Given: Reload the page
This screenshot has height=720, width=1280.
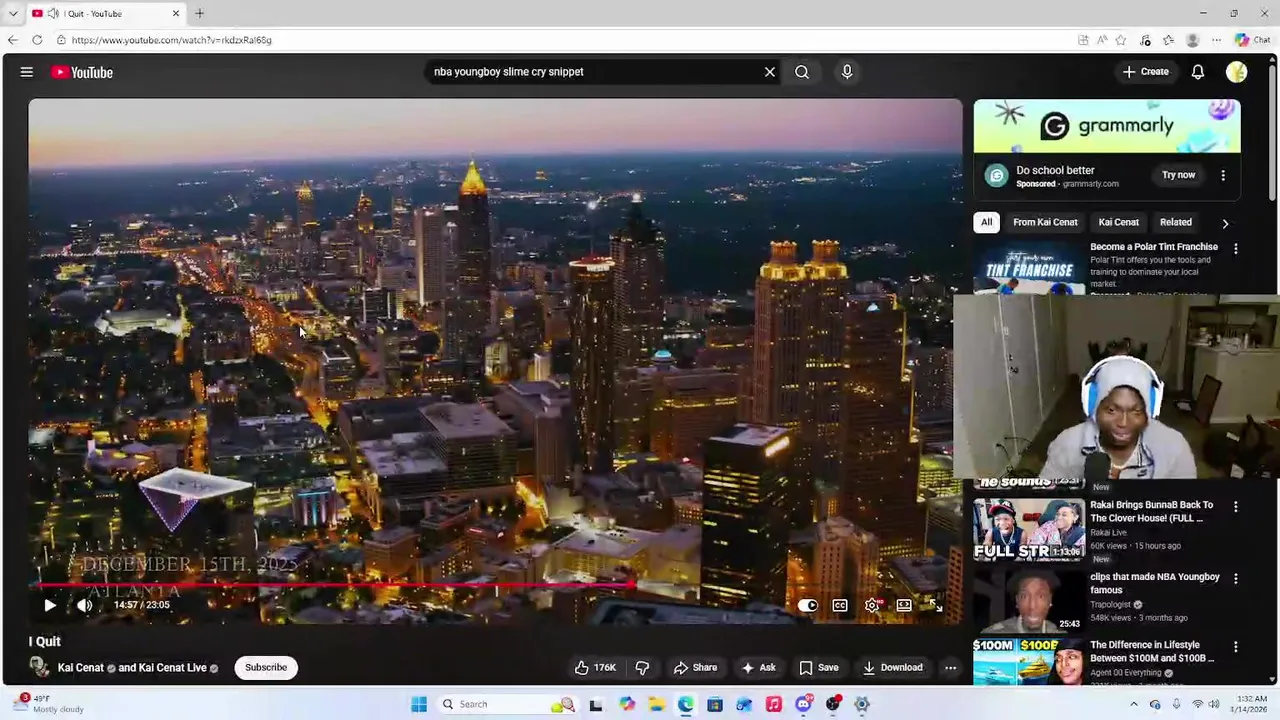Looking at the screenshot, I should tap(37, 40).
